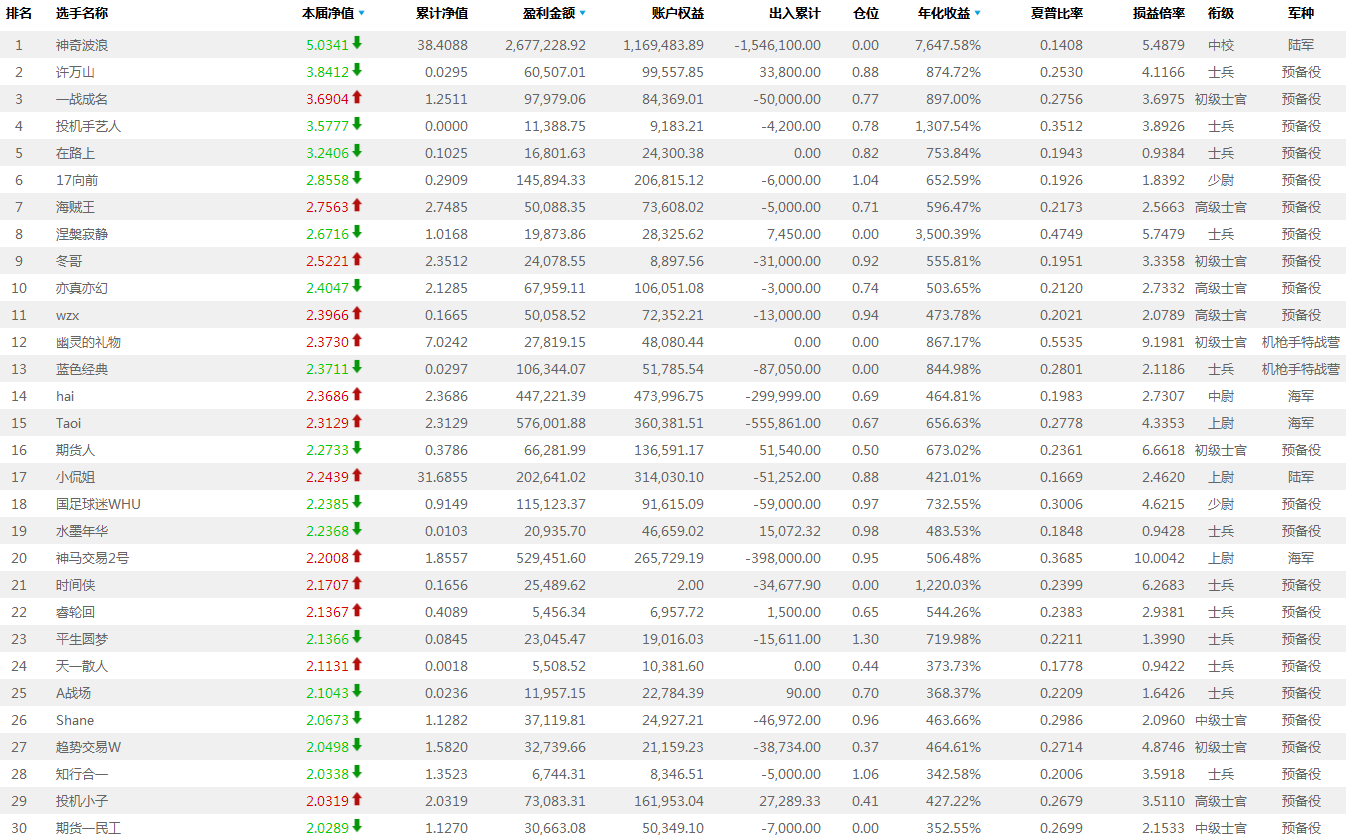Click Sharpe ratio 0.5535
The height and width of the screenshot is (838, 1346).
(x=1061, y=342)
